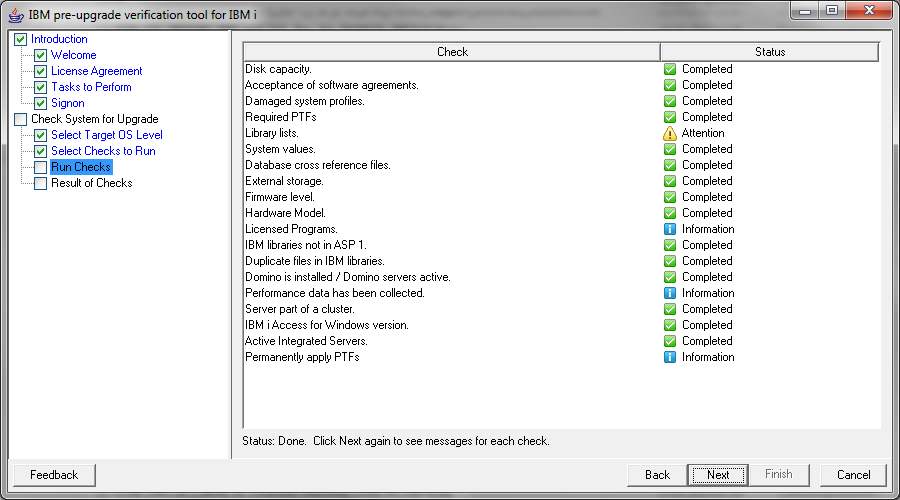Image resolution: width=900 pixels, height=500 pixels.
Task: Toggle the Check System for Upgrade checkbox
Action: [20, 119]
